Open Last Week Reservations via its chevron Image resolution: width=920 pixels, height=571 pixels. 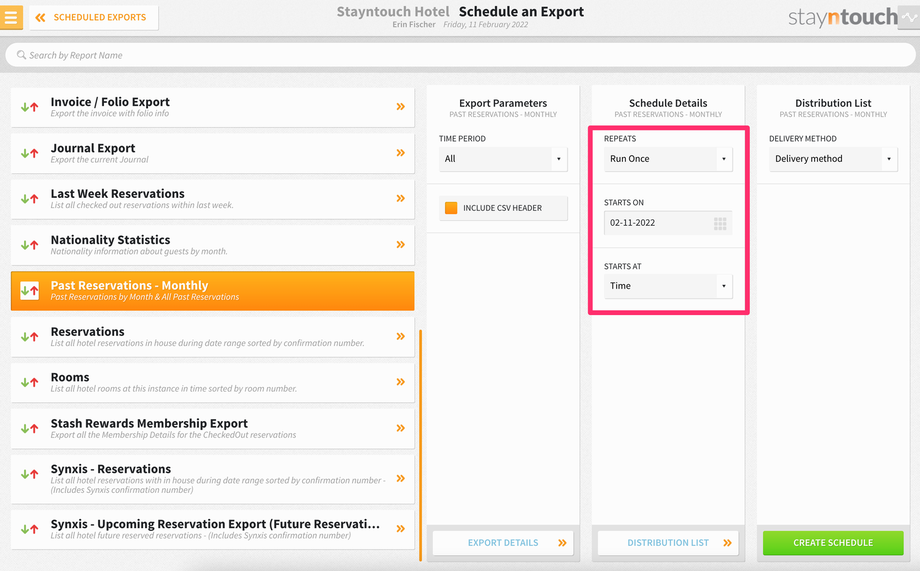tap(401, 198)
